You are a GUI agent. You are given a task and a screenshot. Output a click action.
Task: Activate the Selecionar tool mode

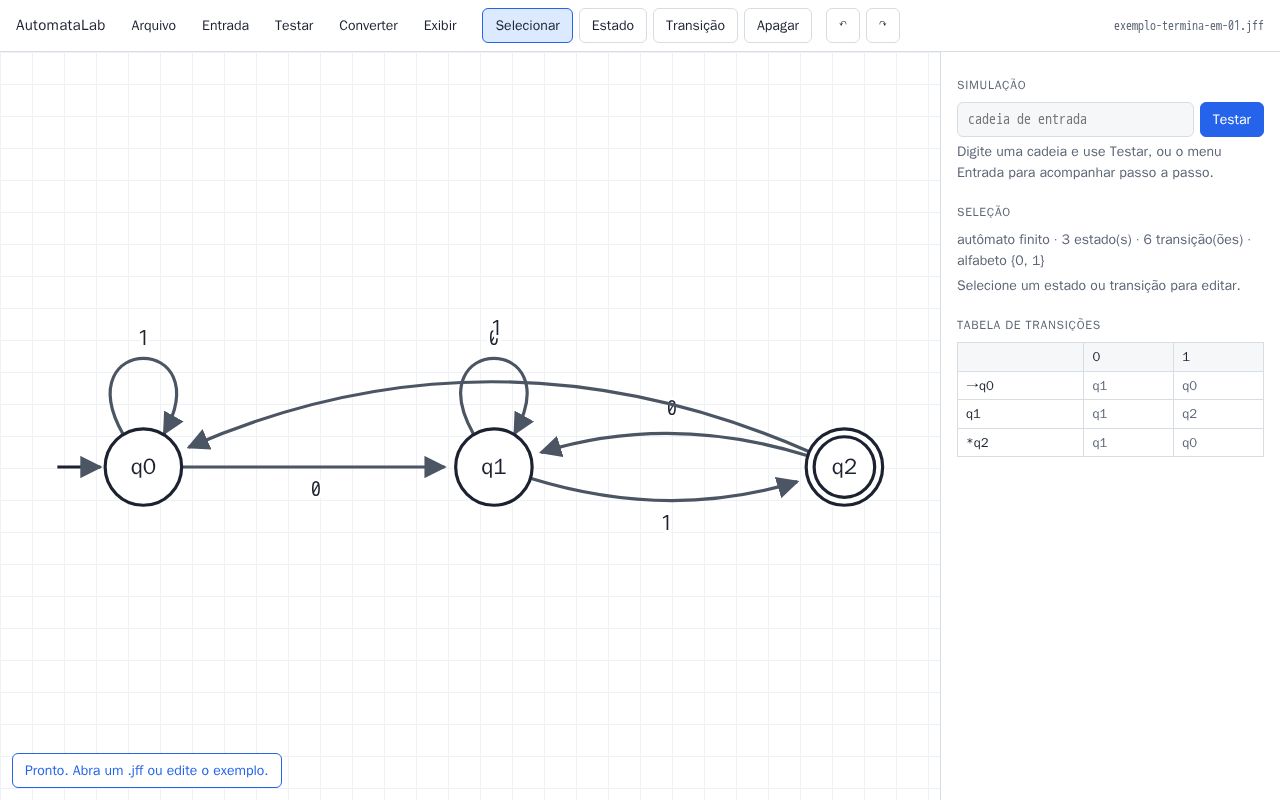click(x=527, y=26)
